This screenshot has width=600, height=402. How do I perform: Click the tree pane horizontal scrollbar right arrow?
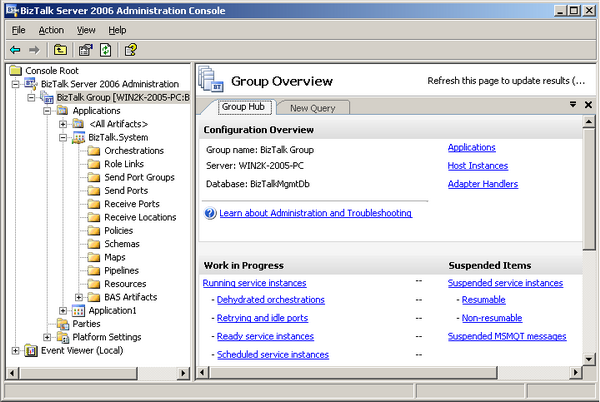coord(183,373)
